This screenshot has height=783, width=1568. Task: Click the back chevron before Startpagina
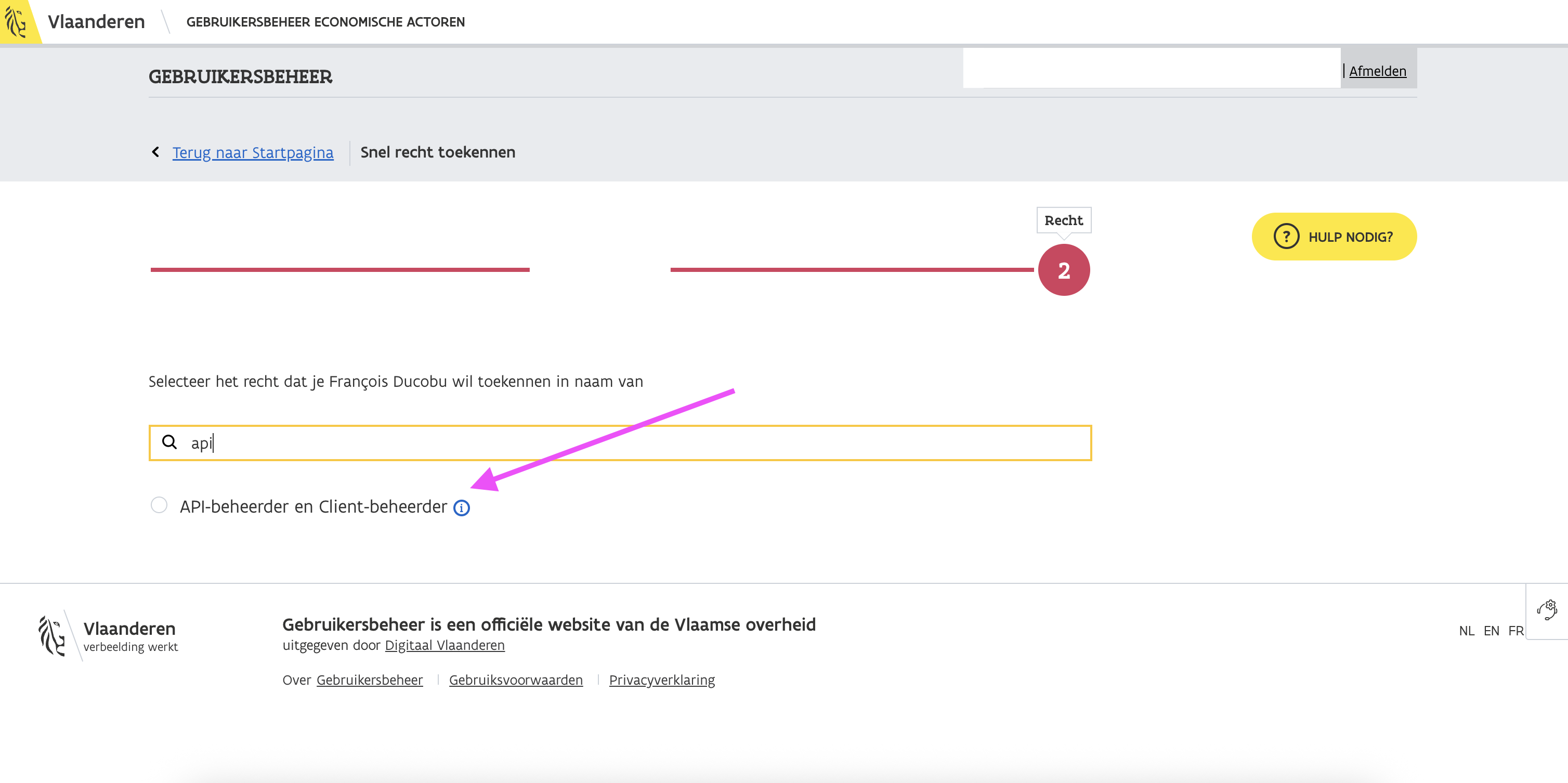(156, 152)
